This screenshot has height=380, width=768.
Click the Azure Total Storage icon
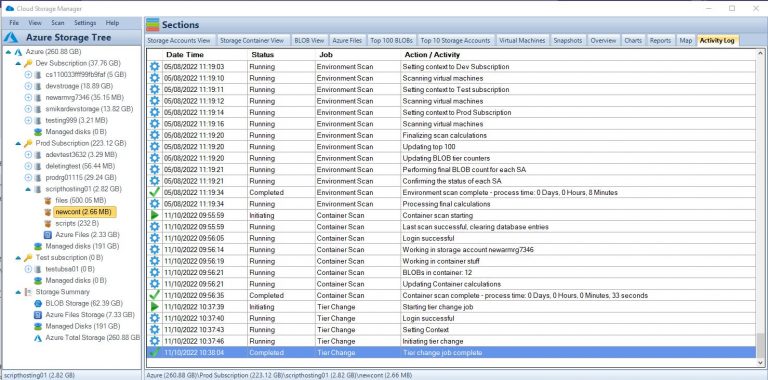click(x=38, y=338)
